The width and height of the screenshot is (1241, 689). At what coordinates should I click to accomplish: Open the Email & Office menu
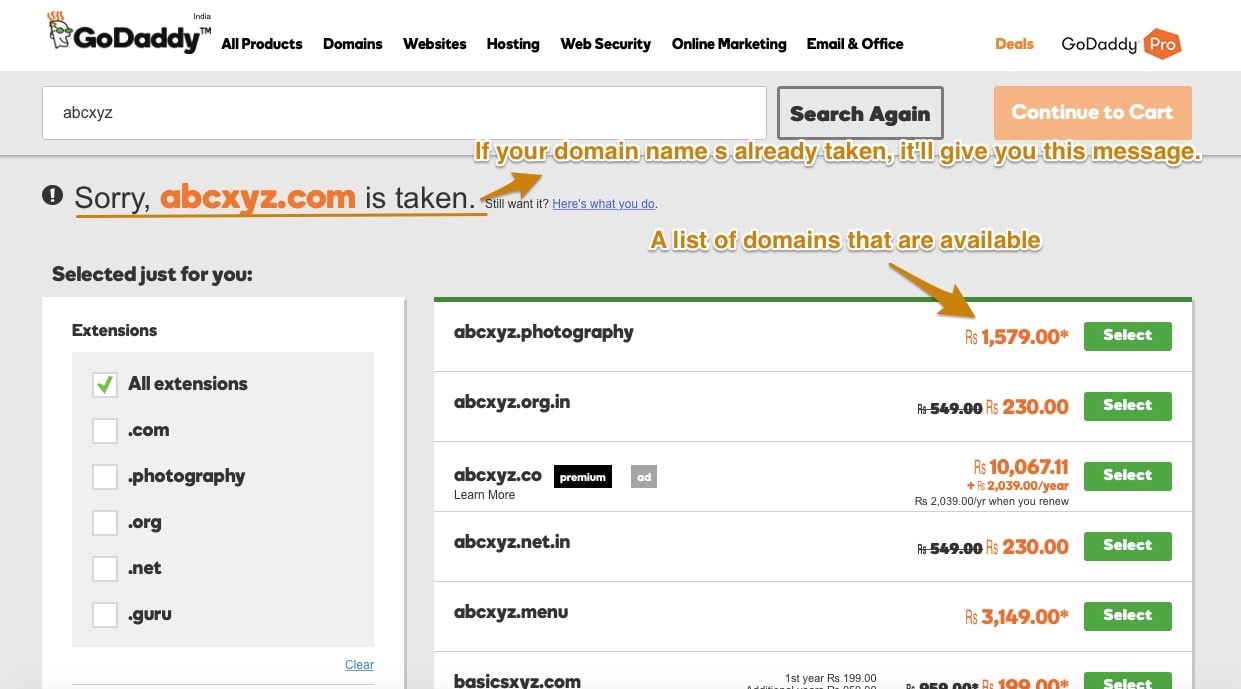(855, 44)
